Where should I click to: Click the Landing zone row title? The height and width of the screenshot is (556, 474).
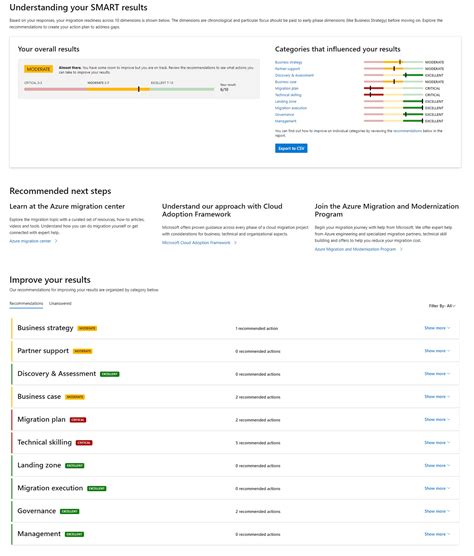click(x=39, y=465)
